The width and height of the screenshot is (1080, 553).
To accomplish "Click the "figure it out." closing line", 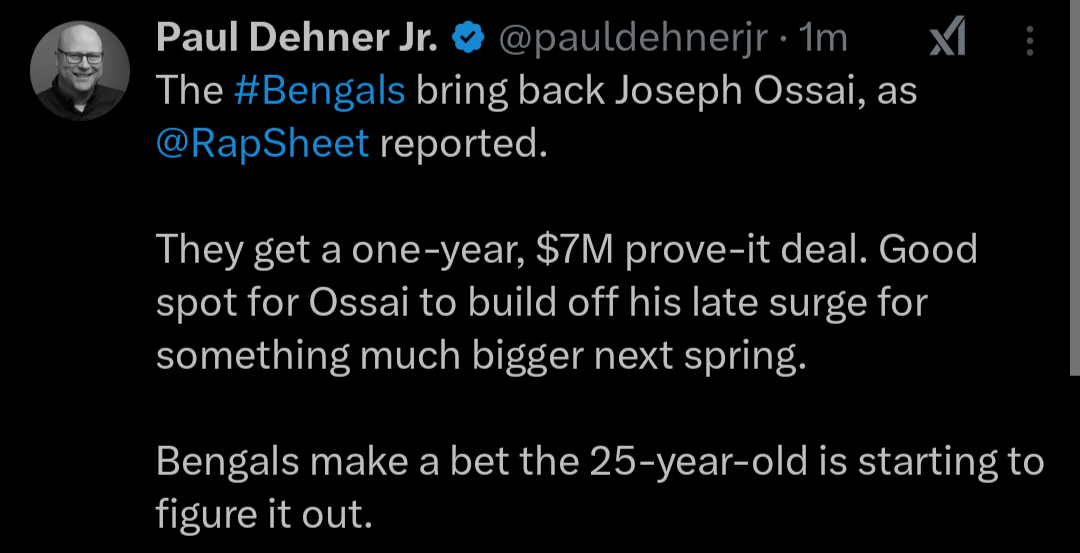I will tap(263, 514).
